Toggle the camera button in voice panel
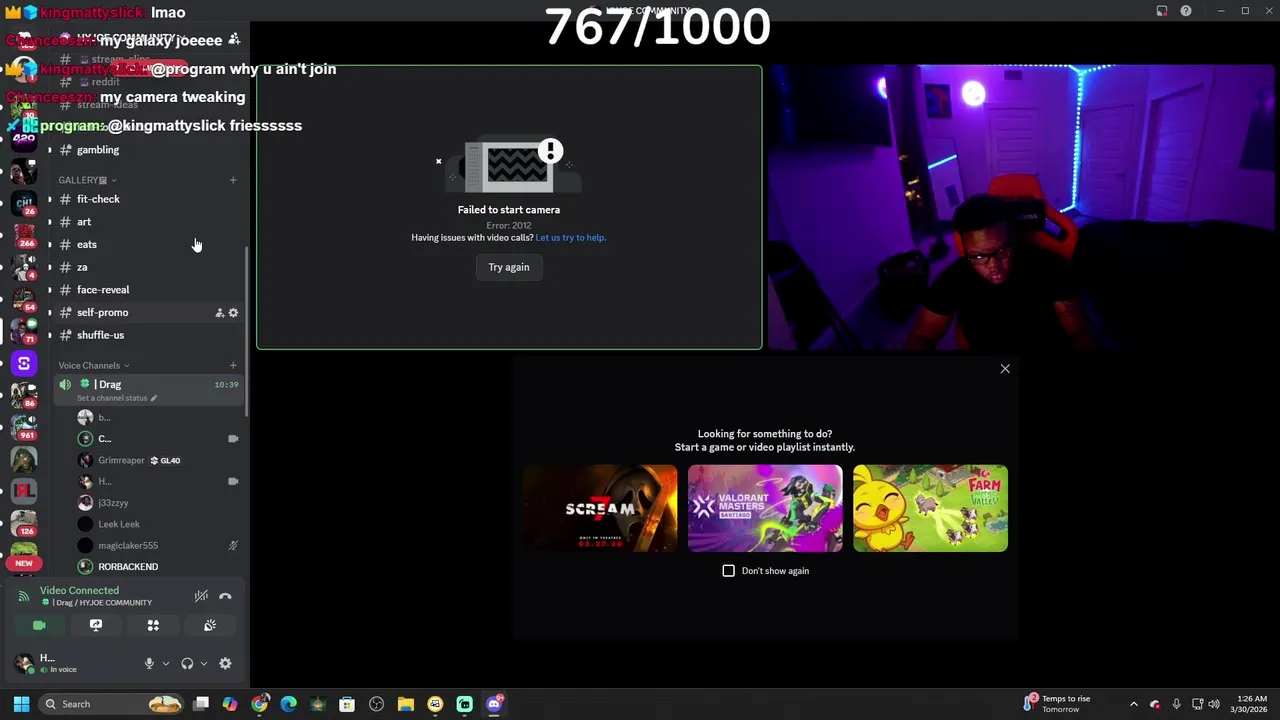The width and height of the screenshot is (1280, 720). click(x=39, y=625)
